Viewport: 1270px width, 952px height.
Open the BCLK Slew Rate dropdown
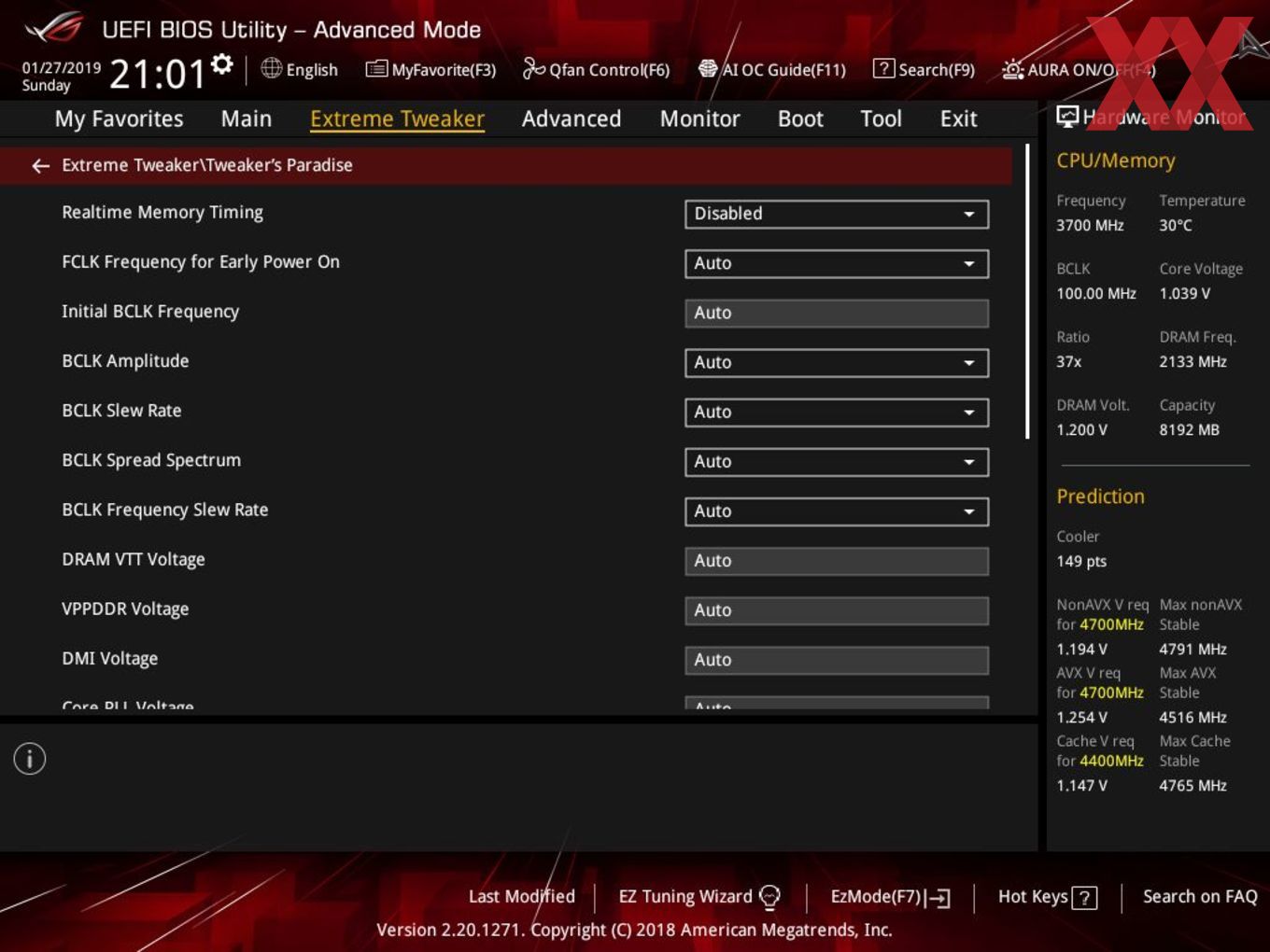[x=837, y=412]
